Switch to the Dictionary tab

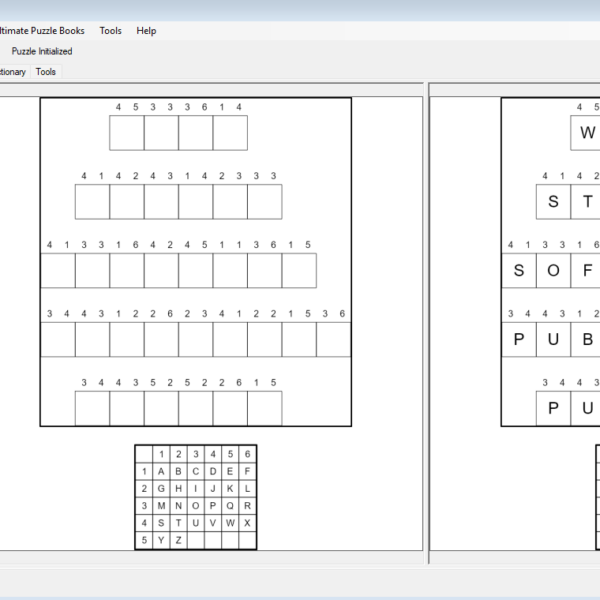[12, 72]
